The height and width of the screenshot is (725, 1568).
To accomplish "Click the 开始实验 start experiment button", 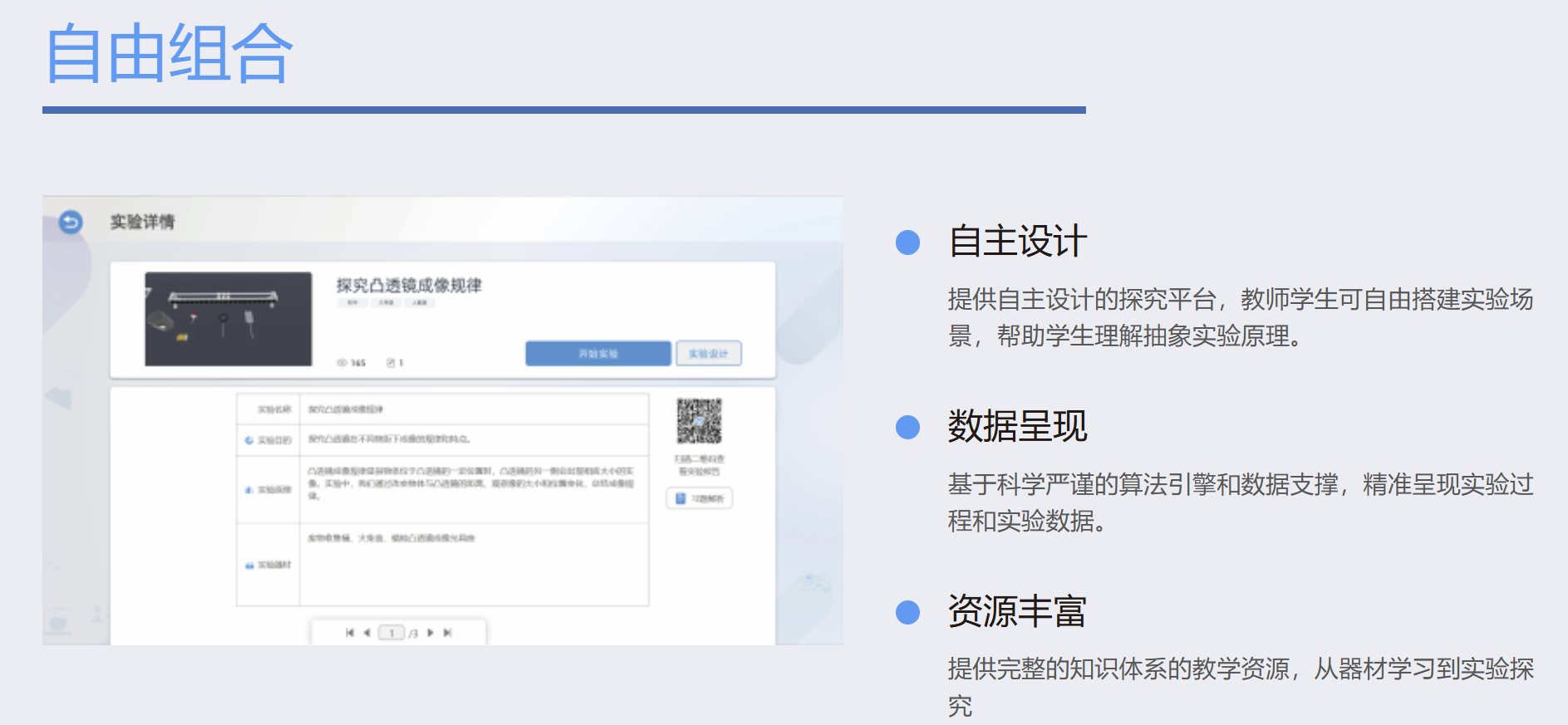I will tap(597, 354).
